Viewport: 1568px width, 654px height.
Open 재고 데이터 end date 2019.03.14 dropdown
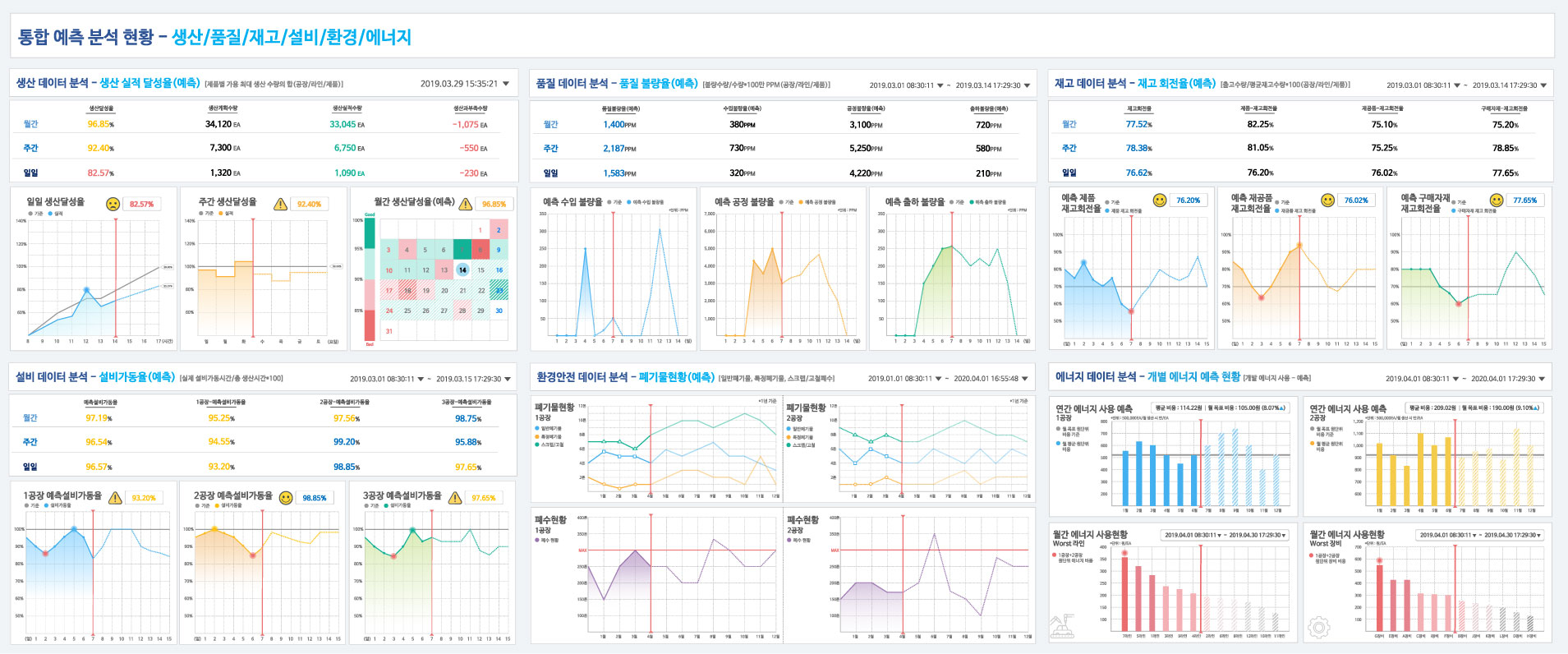[1544, 85]
